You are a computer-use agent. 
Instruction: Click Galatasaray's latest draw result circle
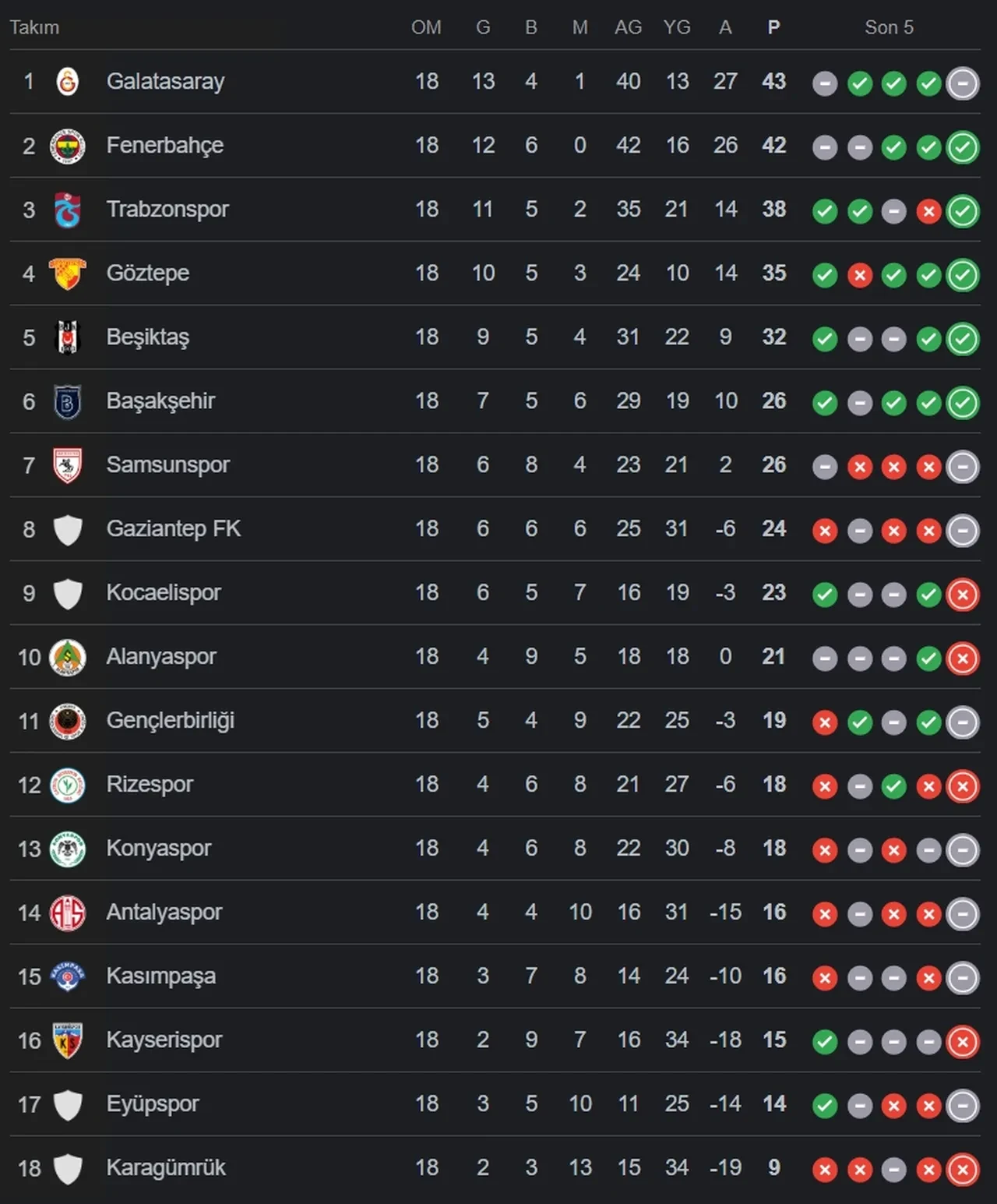(x=963, y=83)
